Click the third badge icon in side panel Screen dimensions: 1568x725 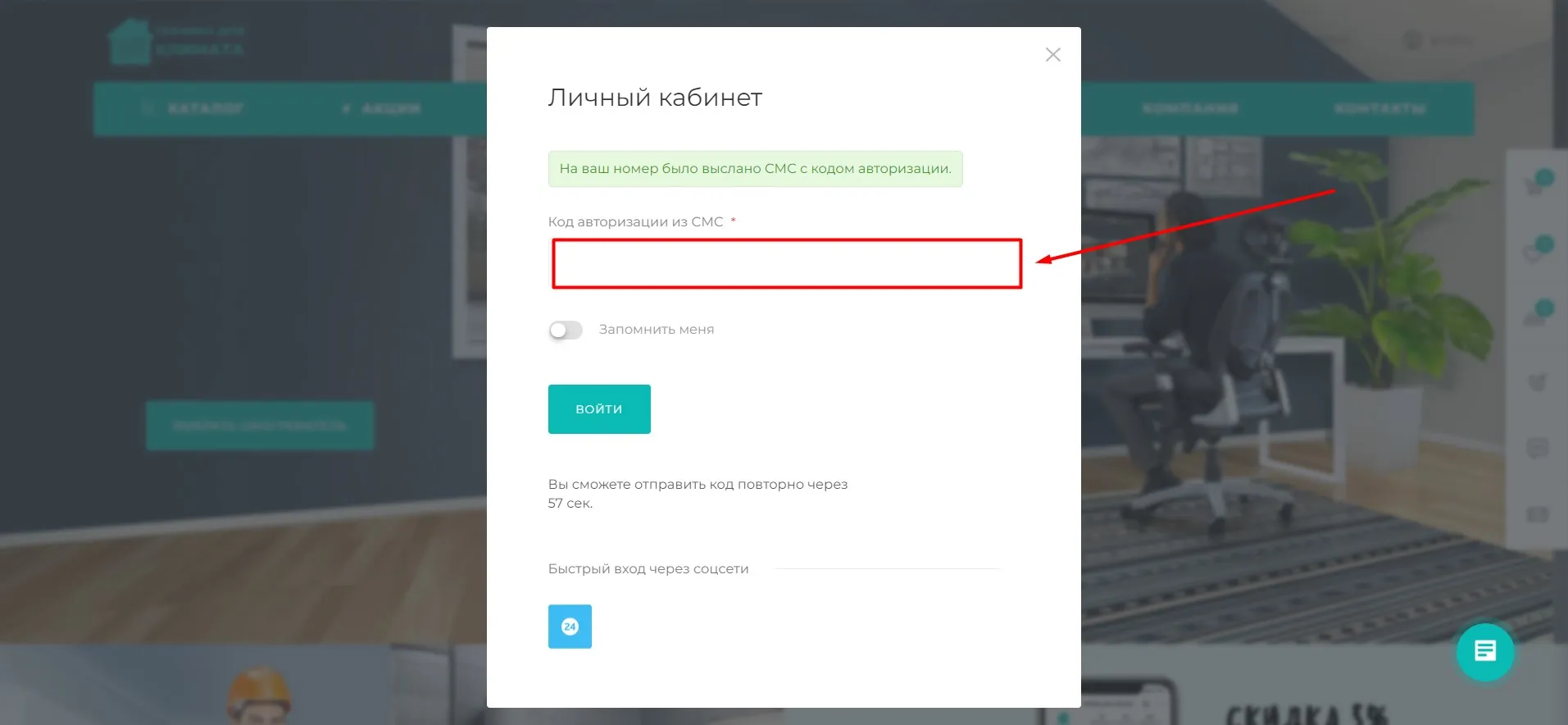[1534, 317]
